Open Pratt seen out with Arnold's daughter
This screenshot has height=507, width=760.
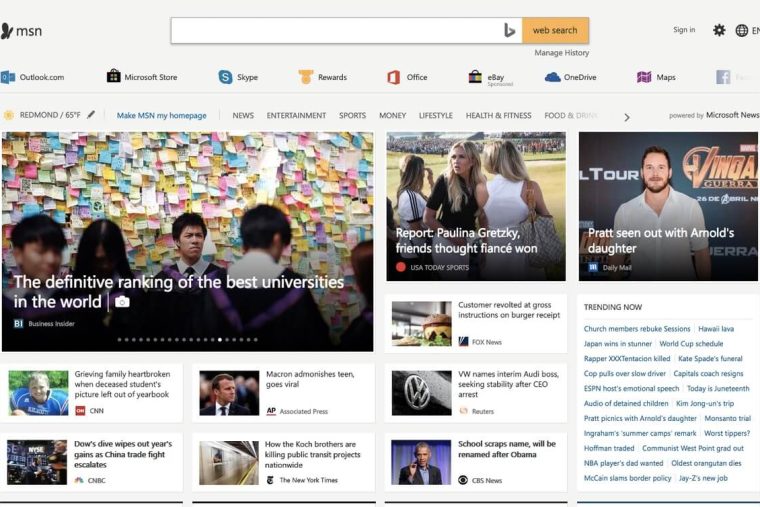[x=668, y=206]
